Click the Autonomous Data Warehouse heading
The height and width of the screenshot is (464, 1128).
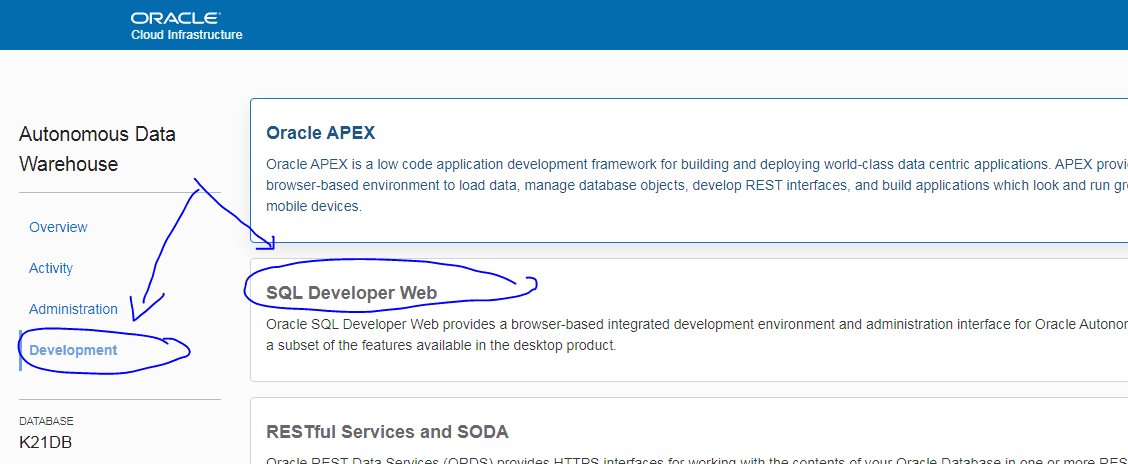(x=98, y=149)
